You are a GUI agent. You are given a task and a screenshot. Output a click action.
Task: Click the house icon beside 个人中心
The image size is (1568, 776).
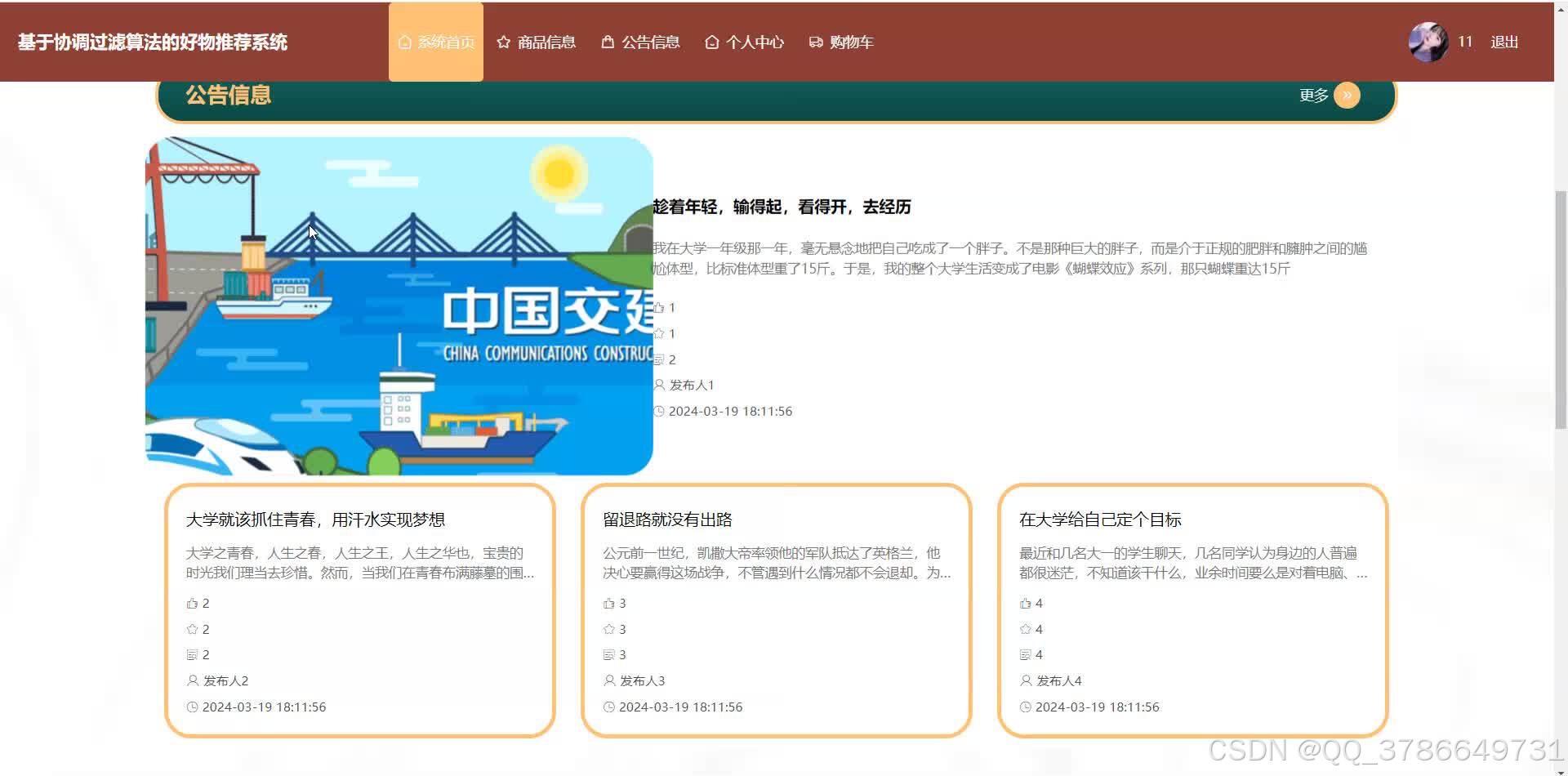711,42
